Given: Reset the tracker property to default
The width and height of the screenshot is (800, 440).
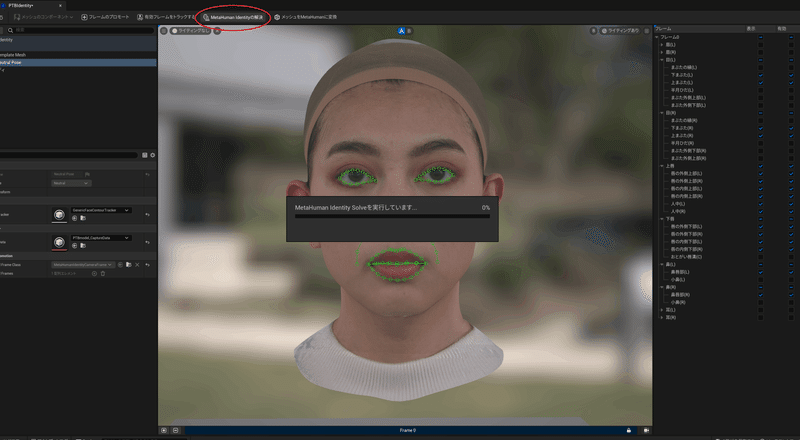Looking at the screenshot, I should (x=147, y=215).
